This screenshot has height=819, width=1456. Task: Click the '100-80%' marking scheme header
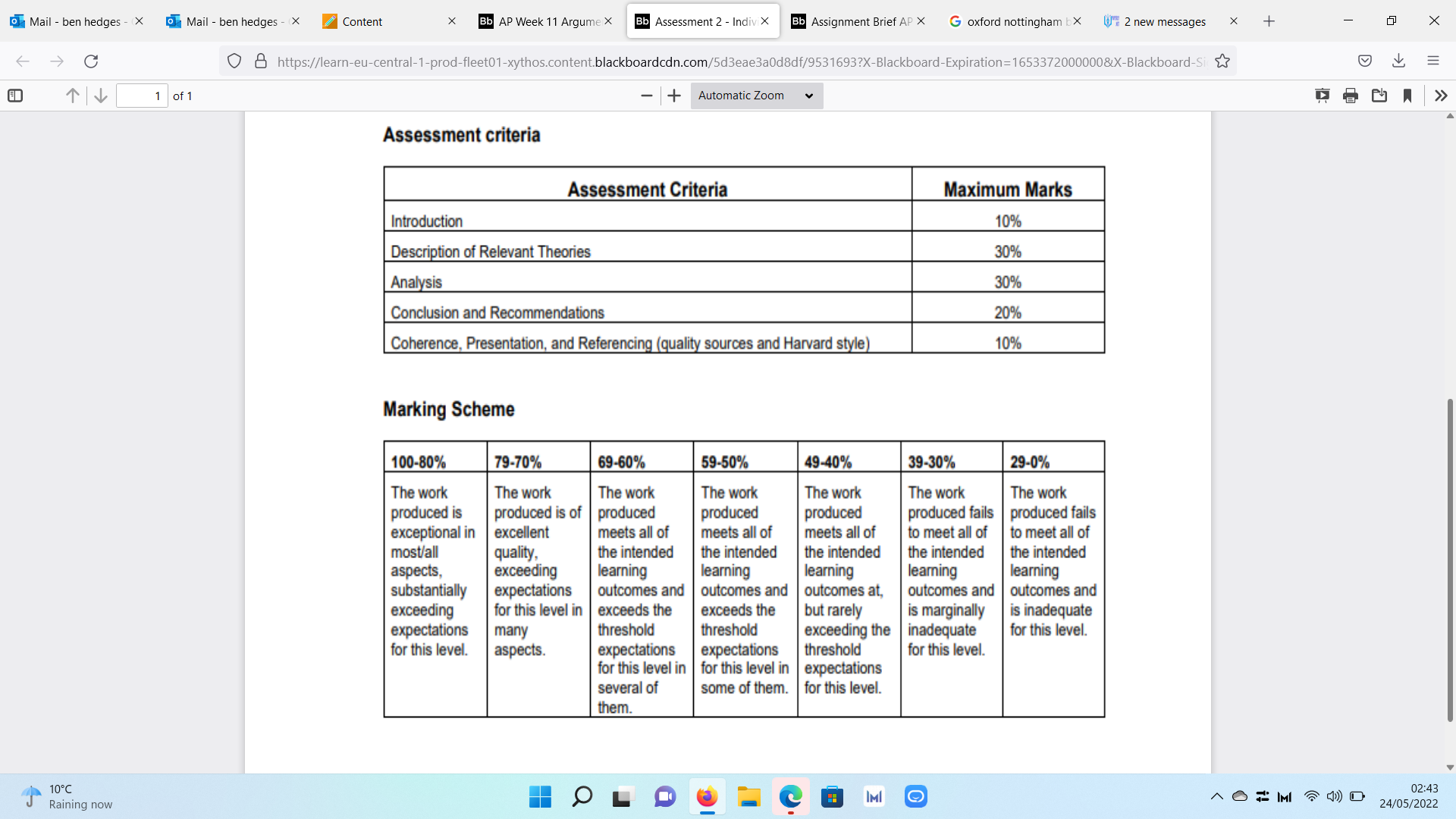coord(418,463)
